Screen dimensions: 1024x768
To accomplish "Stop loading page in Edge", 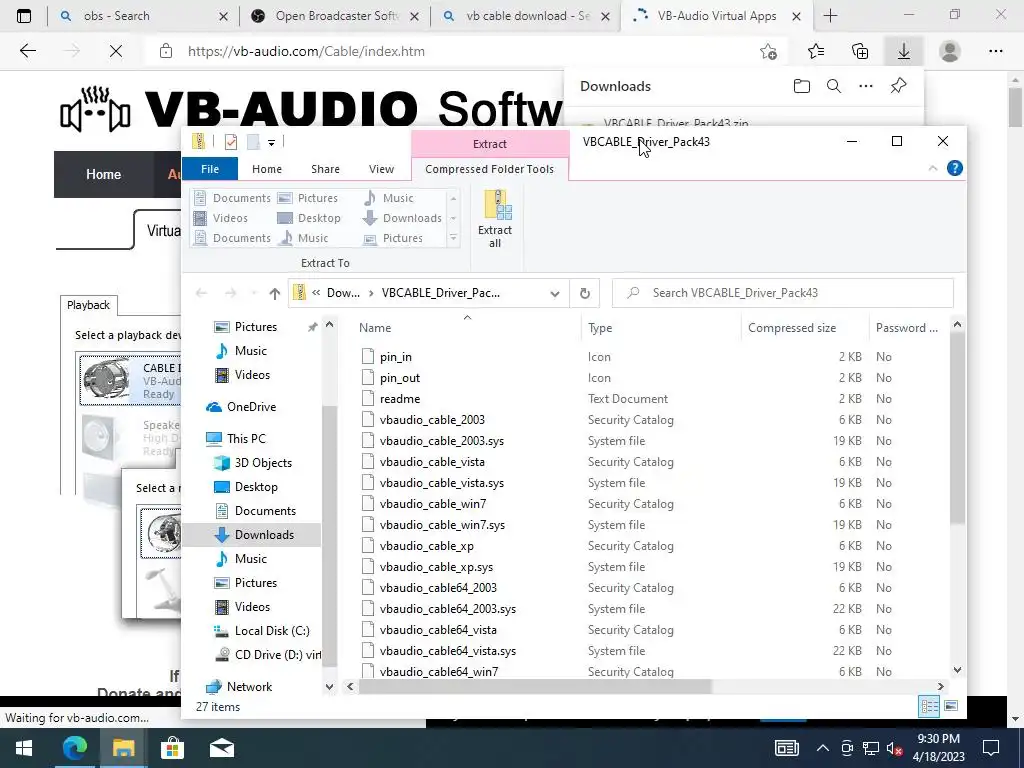I will (x=116, y=51).
